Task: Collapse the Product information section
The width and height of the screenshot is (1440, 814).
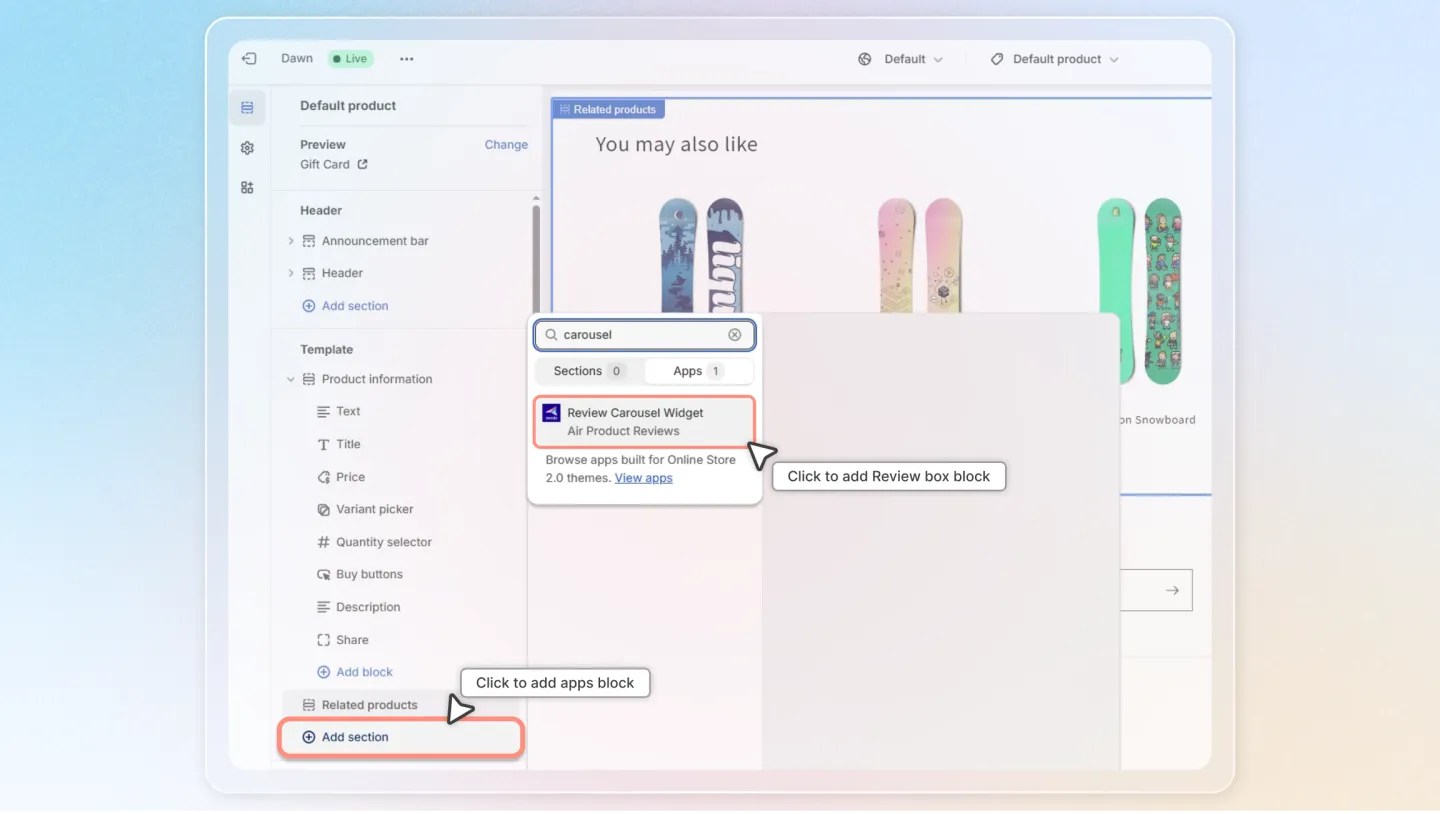Action: (291, 379)
